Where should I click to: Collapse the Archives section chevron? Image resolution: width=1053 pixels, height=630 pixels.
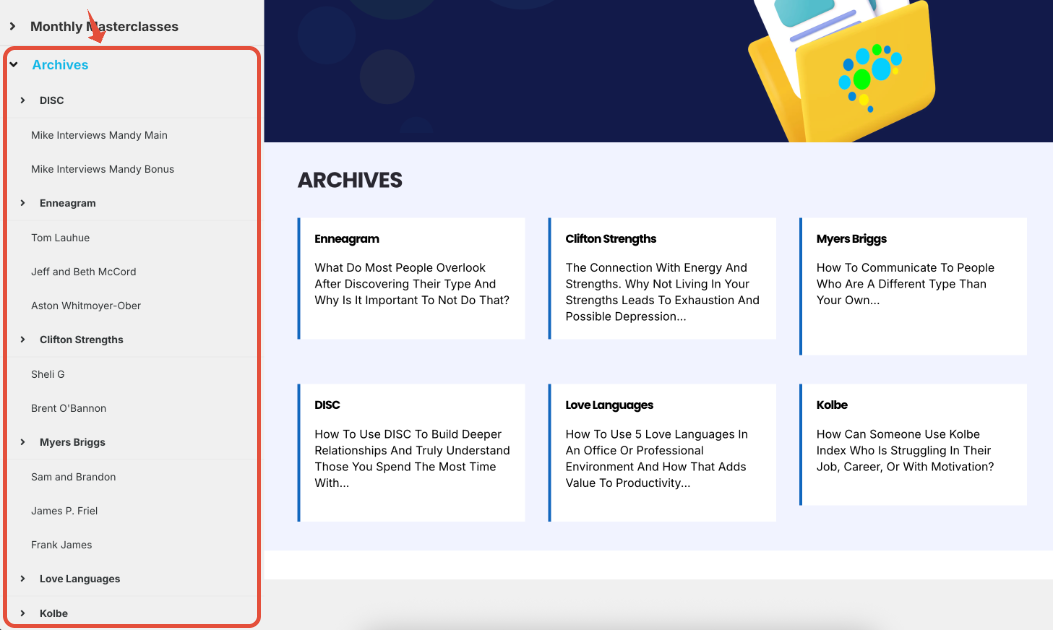(13, 64)
